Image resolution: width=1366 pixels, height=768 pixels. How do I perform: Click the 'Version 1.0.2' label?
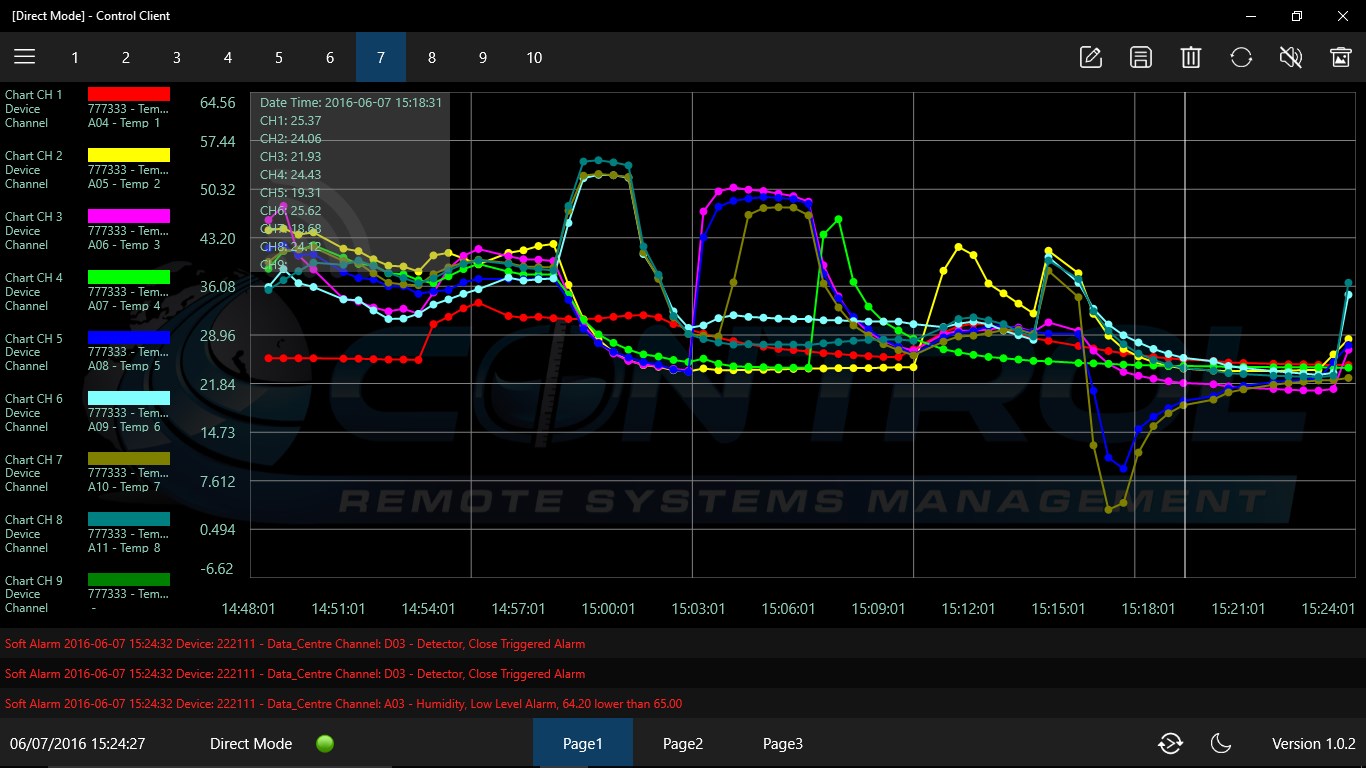1314,744
